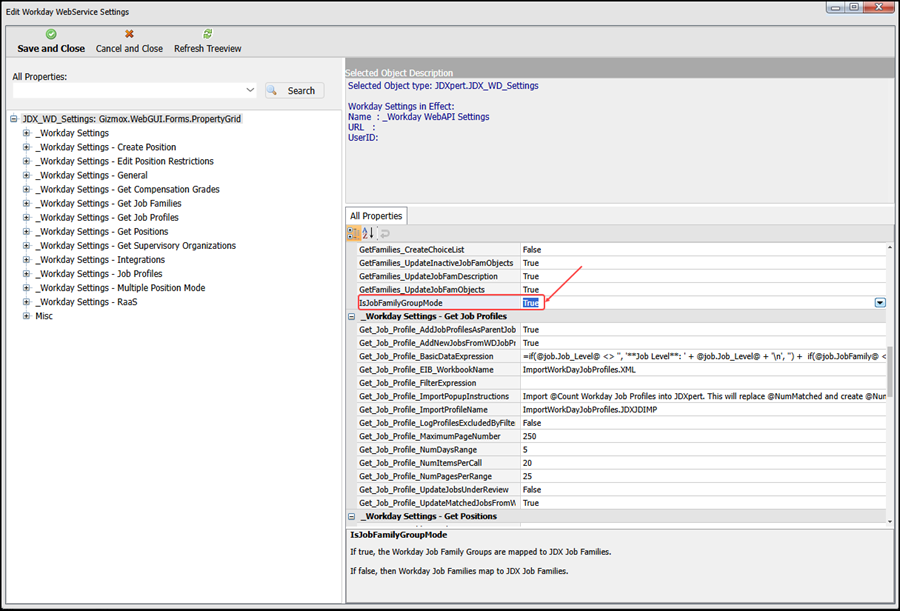Collapse the JDX_WD_Settings root tree node
The height and width of the screenshot is (611, 900).
14,119
